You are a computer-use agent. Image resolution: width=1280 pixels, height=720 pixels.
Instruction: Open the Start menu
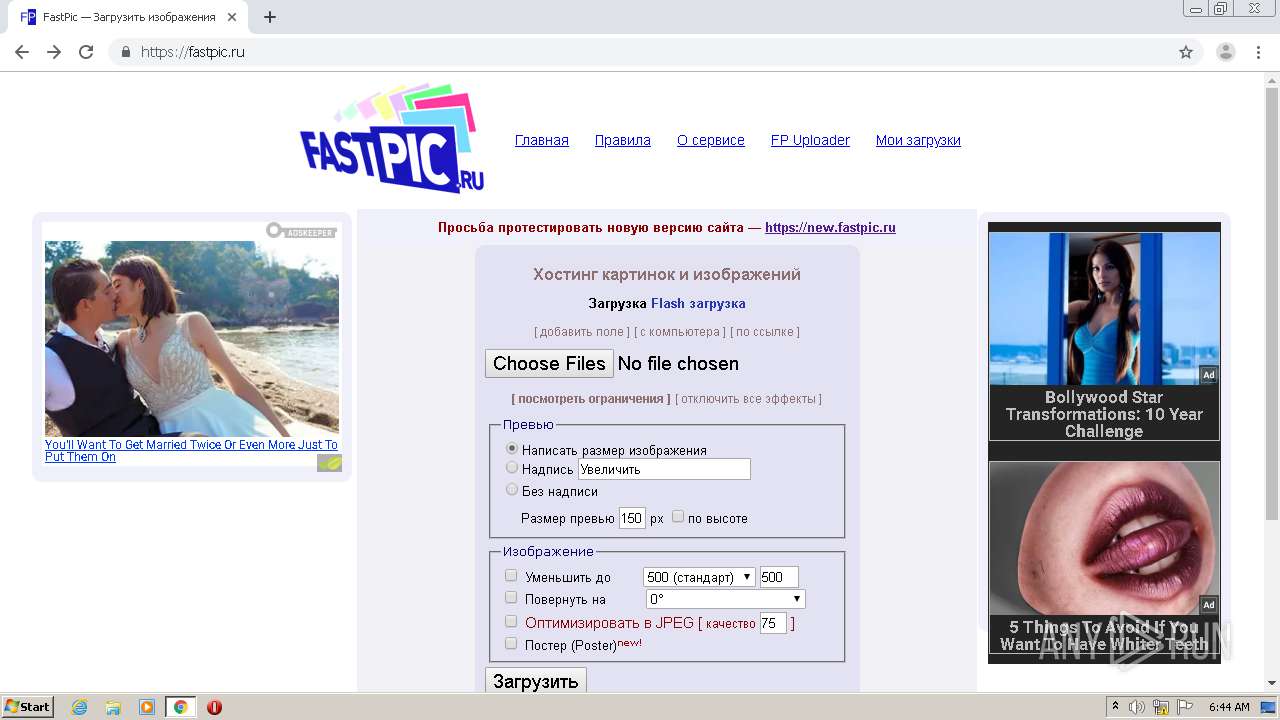pos(27,707)
